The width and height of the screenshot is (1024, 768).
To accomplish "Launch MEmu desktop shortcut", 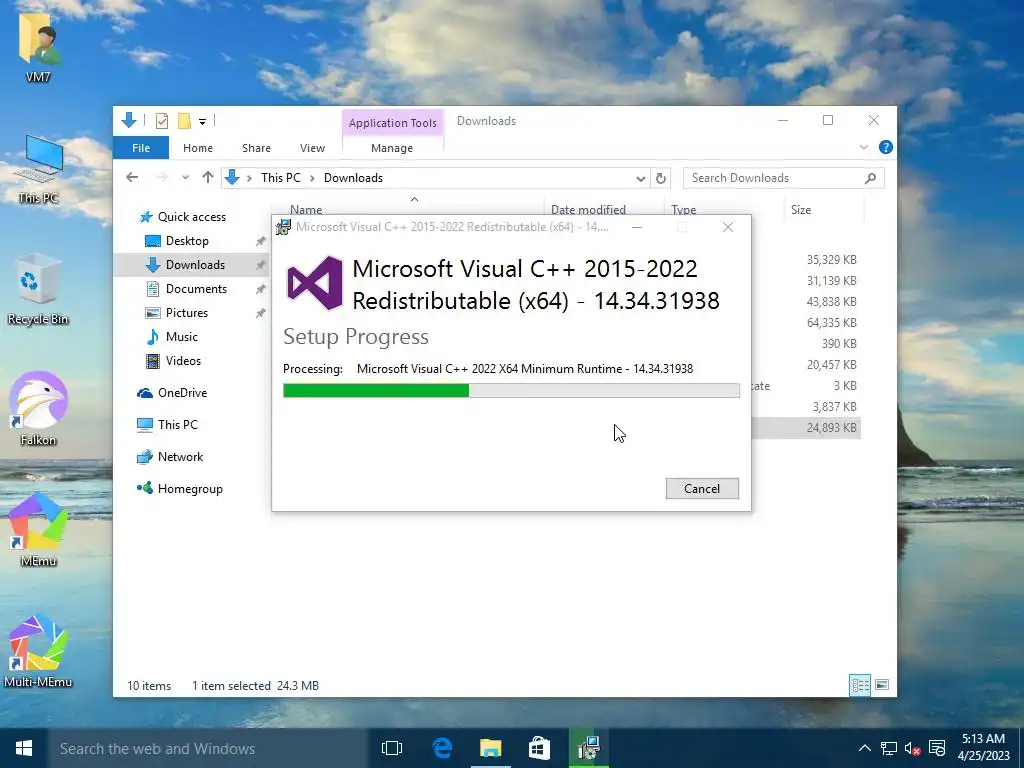I will [38, 530].
